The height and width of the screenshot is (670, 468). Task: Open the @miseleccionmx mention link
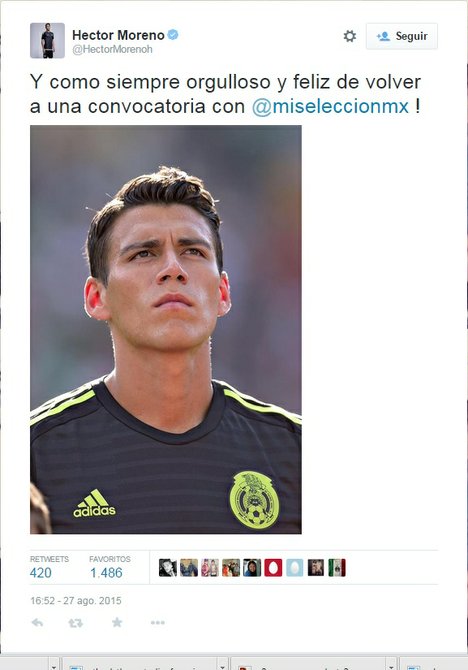pyautogui.click(x=330, y=106)
